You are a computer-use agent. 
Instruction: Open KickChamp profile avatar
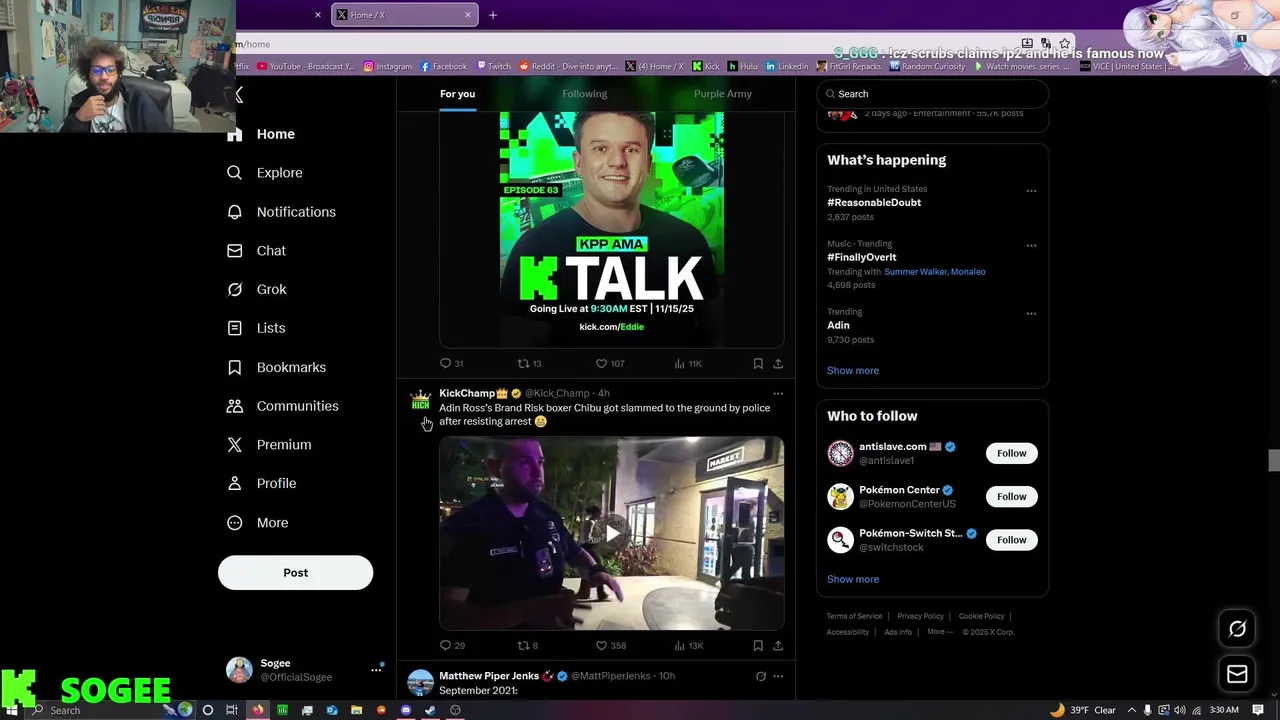click(x=421, y=401)
